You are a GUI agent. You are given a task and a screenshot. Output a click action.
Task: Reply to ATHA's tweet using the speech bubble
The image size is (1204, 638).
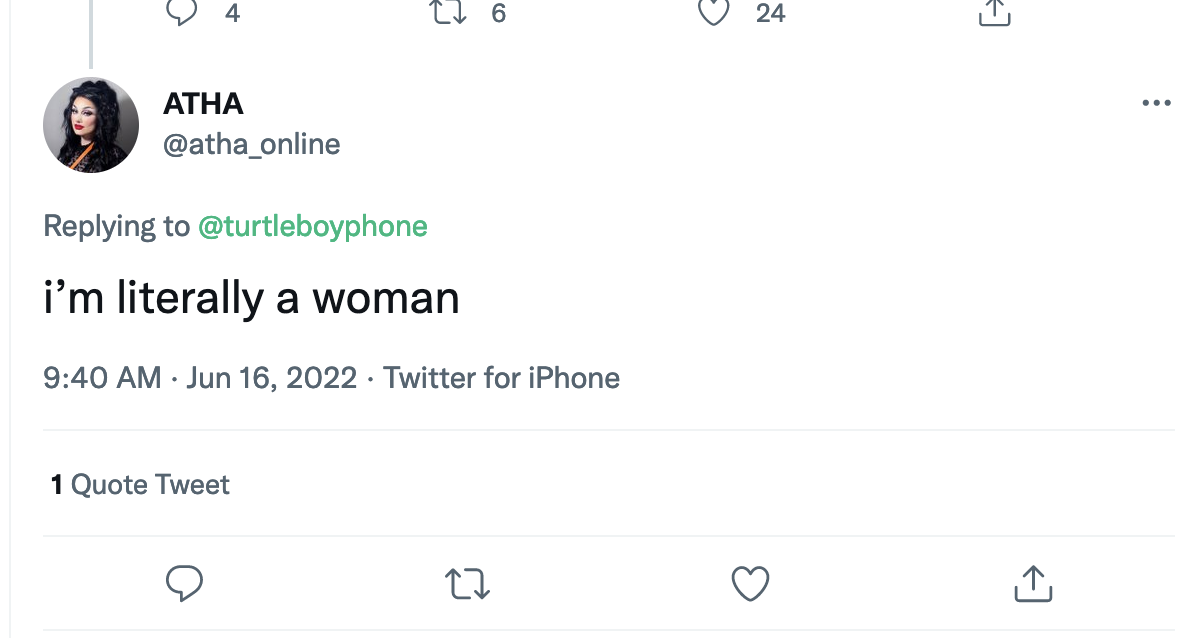(184, 584)
